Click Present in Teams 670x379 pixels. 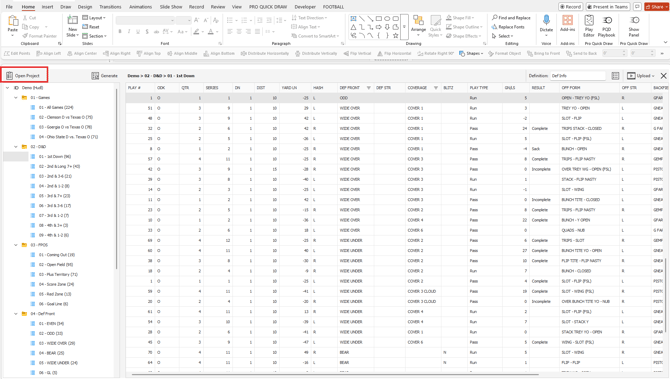pyautogui.click(x=609, y=7)
